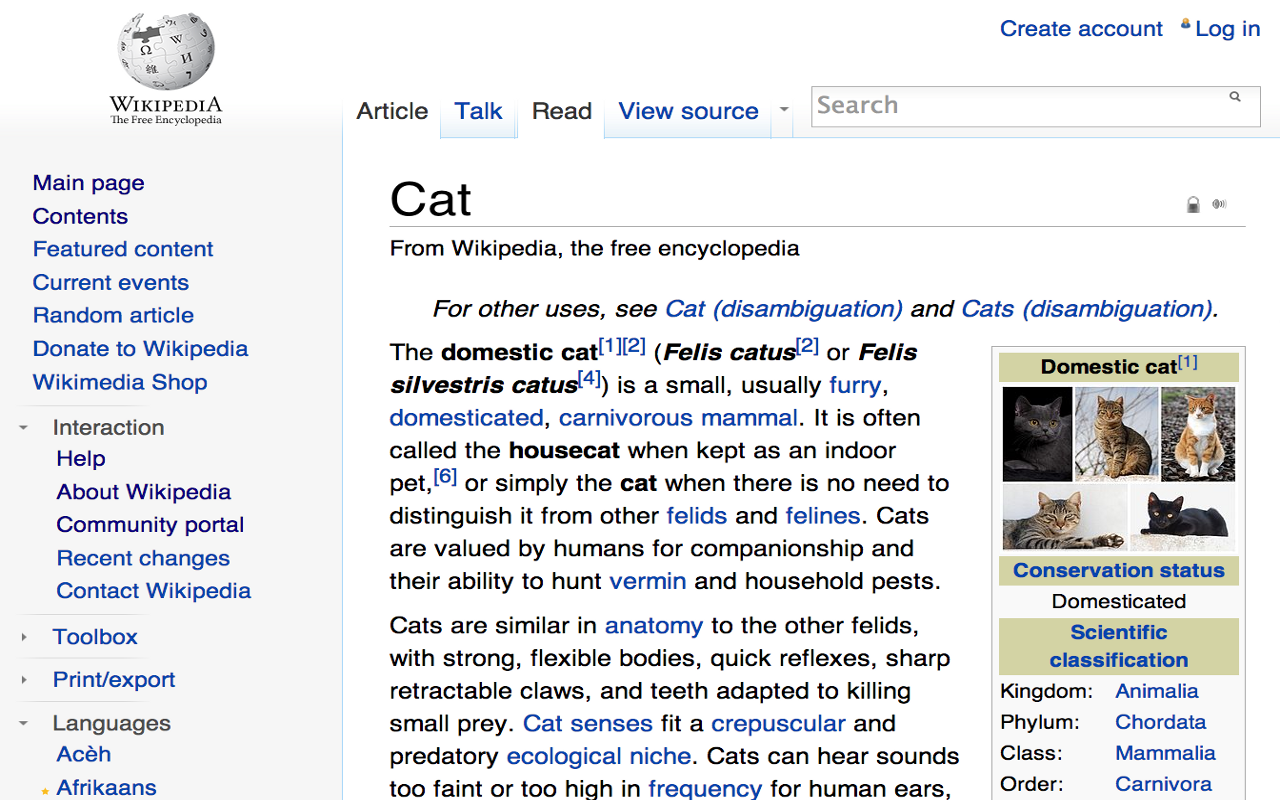Open the gray cat thumbnail

coord(1037,434)
